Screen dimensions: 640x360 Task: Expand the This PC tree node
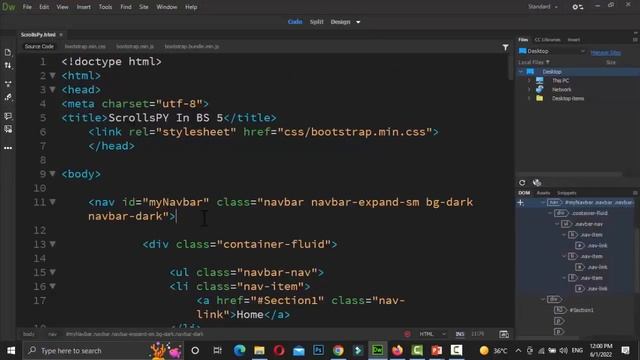click(x=529, y=80)
